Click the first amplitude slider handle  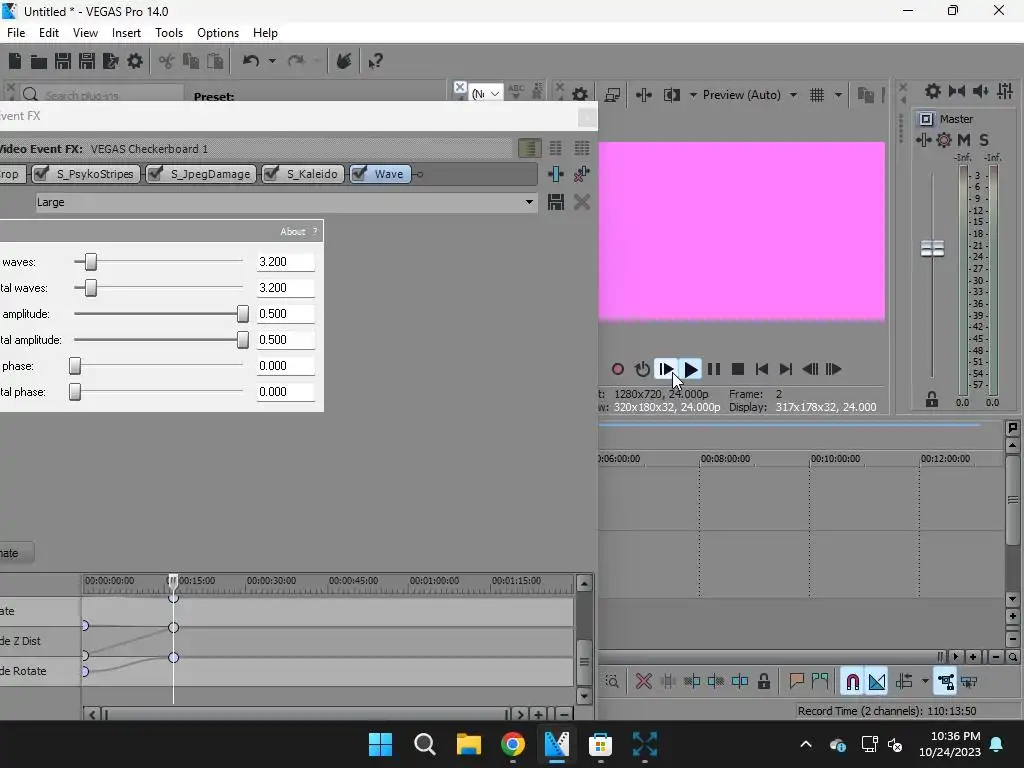243,313
